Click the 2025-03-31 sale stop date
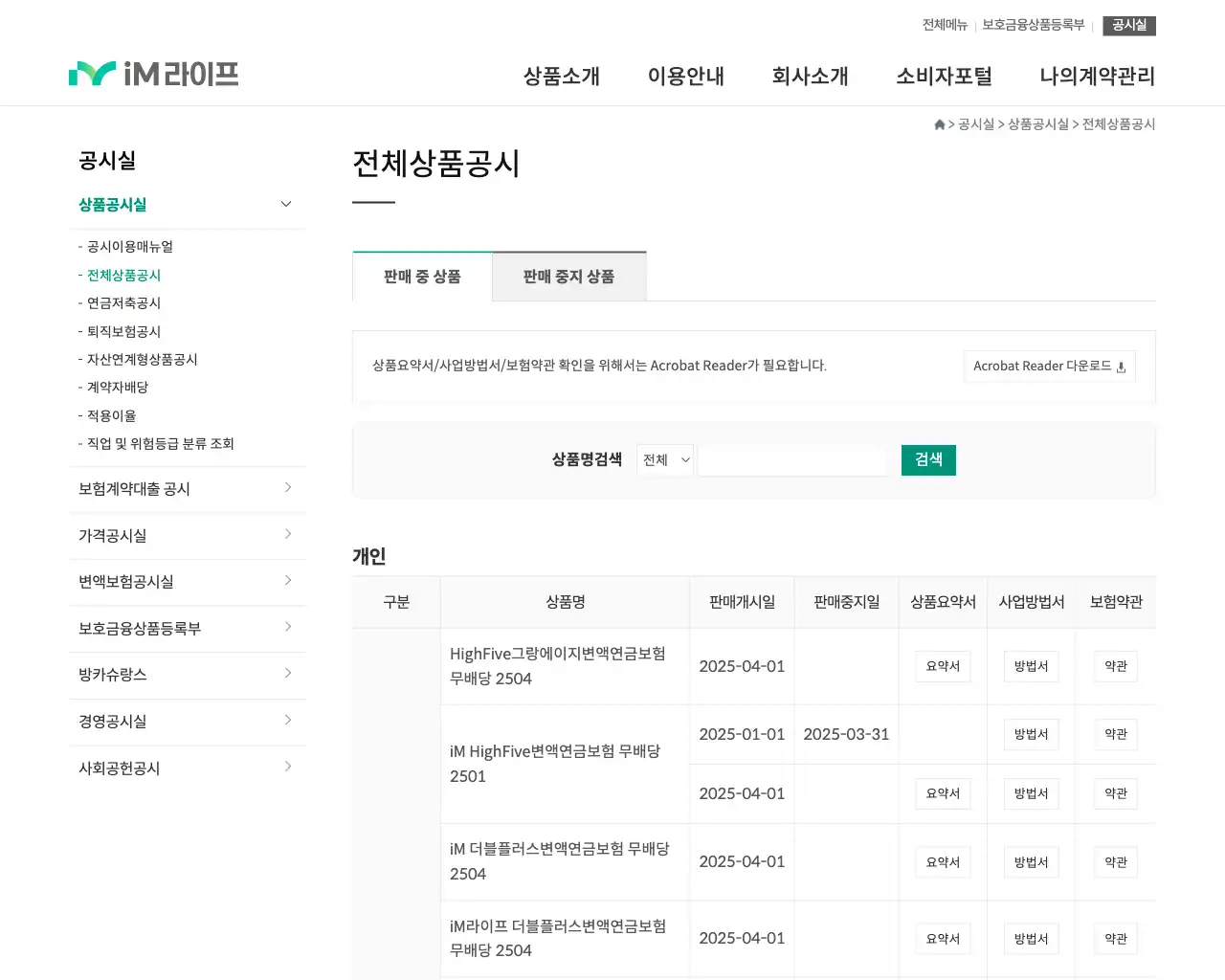This screenshot has width=1225, height=980. (846, 734)
